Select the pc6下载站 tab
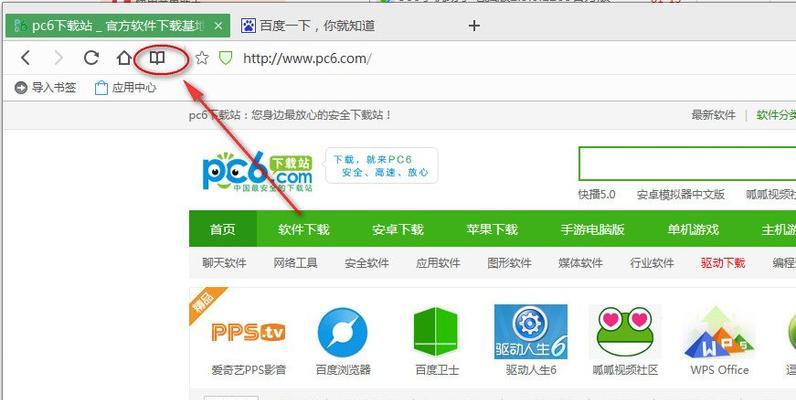The height and width of the screenshot is (400, 796). tap(118, 25)
